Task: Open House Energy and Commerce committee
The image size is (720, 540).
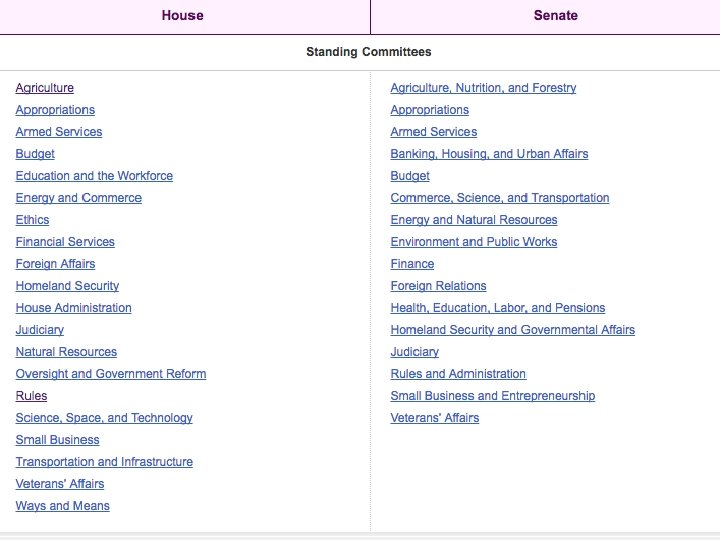Action: [x=78, y=198]
